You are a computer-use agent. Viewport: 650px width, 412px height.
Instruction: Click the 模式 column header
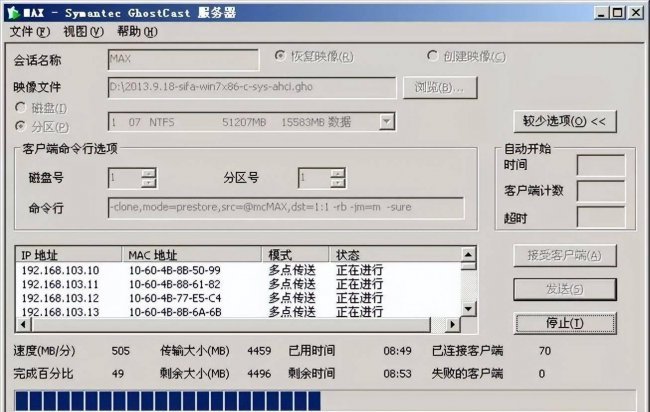point(295,255)
